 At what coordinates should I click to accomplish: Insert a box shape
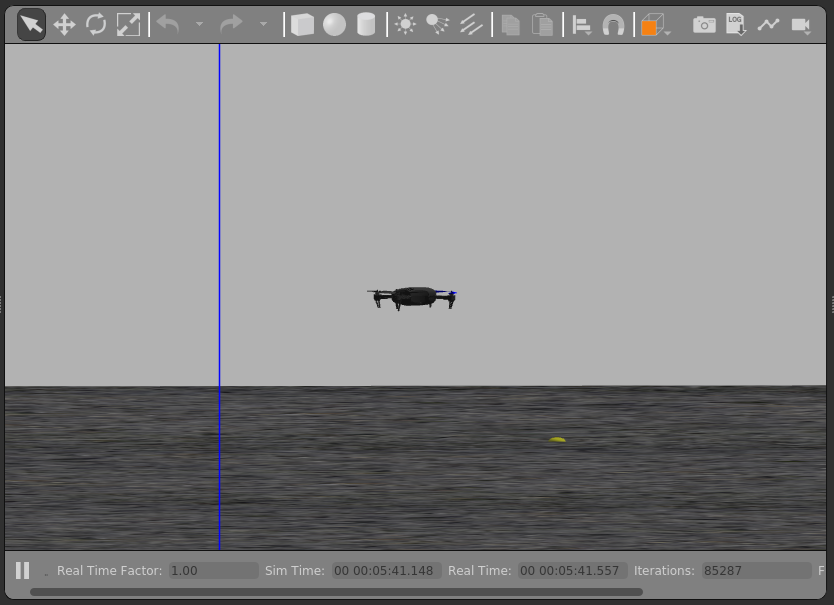point(302,25)
